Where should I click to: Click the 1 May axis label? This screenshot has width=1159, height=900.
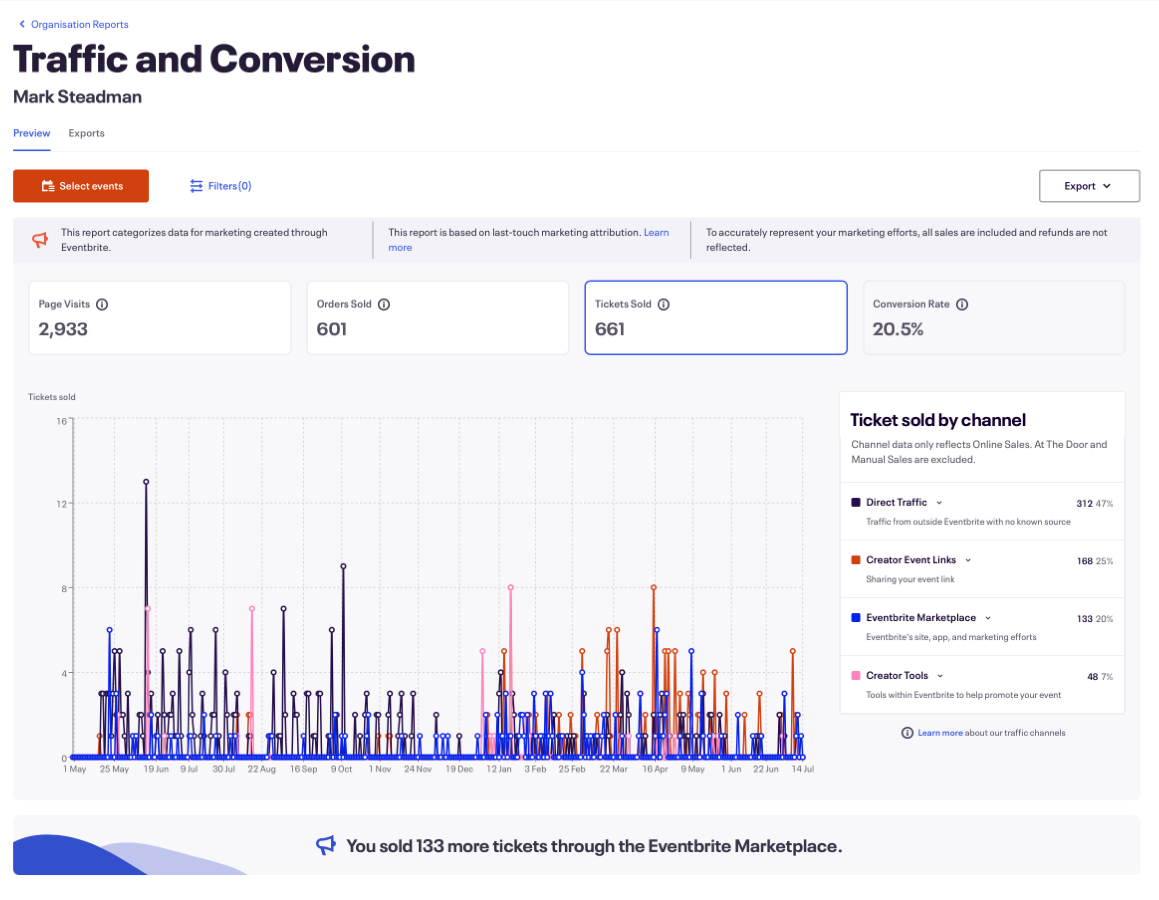click(75, 769)
